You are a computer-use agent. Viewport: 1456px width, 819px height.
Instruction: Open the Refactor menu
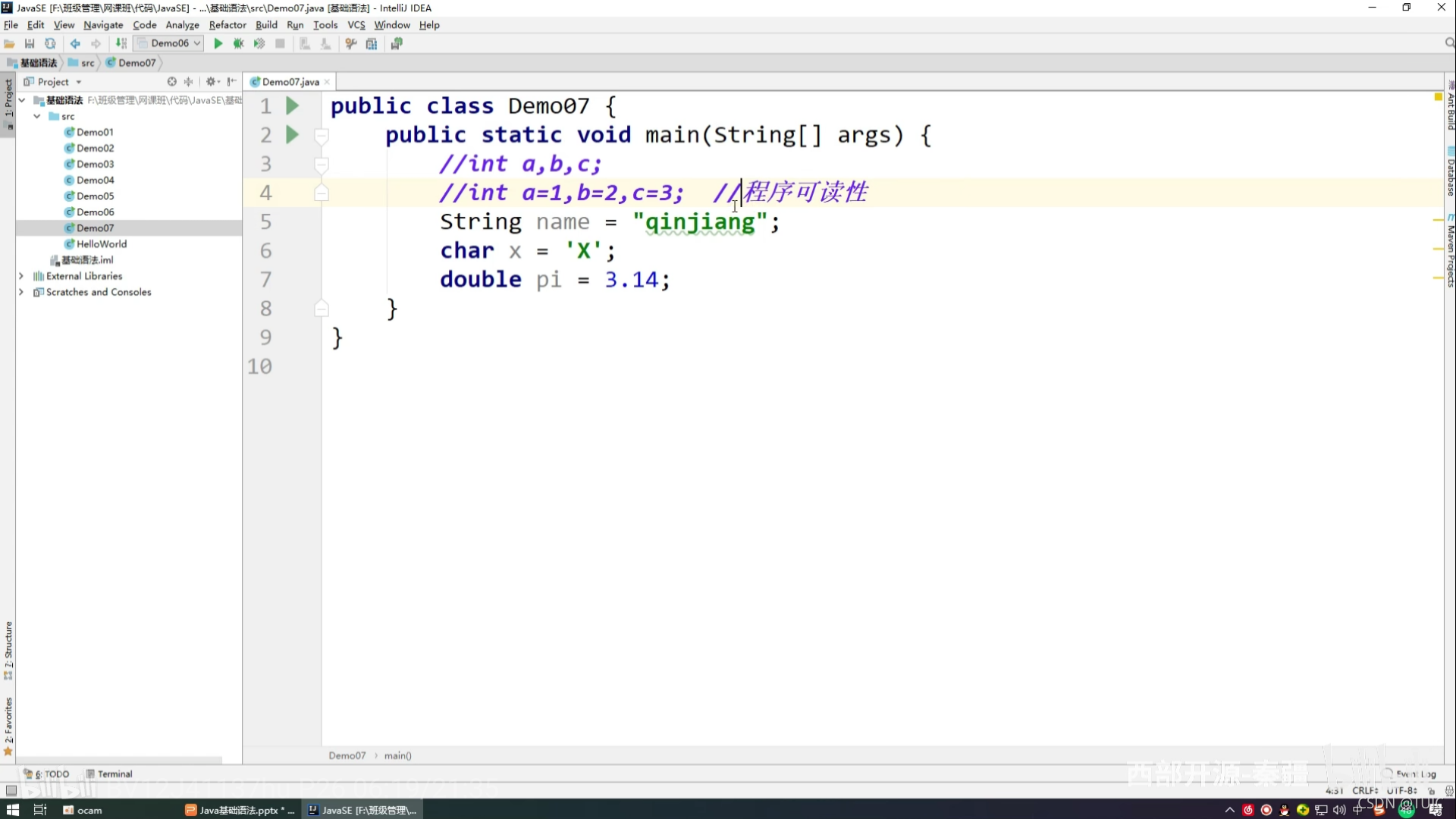tap(227, 25)
